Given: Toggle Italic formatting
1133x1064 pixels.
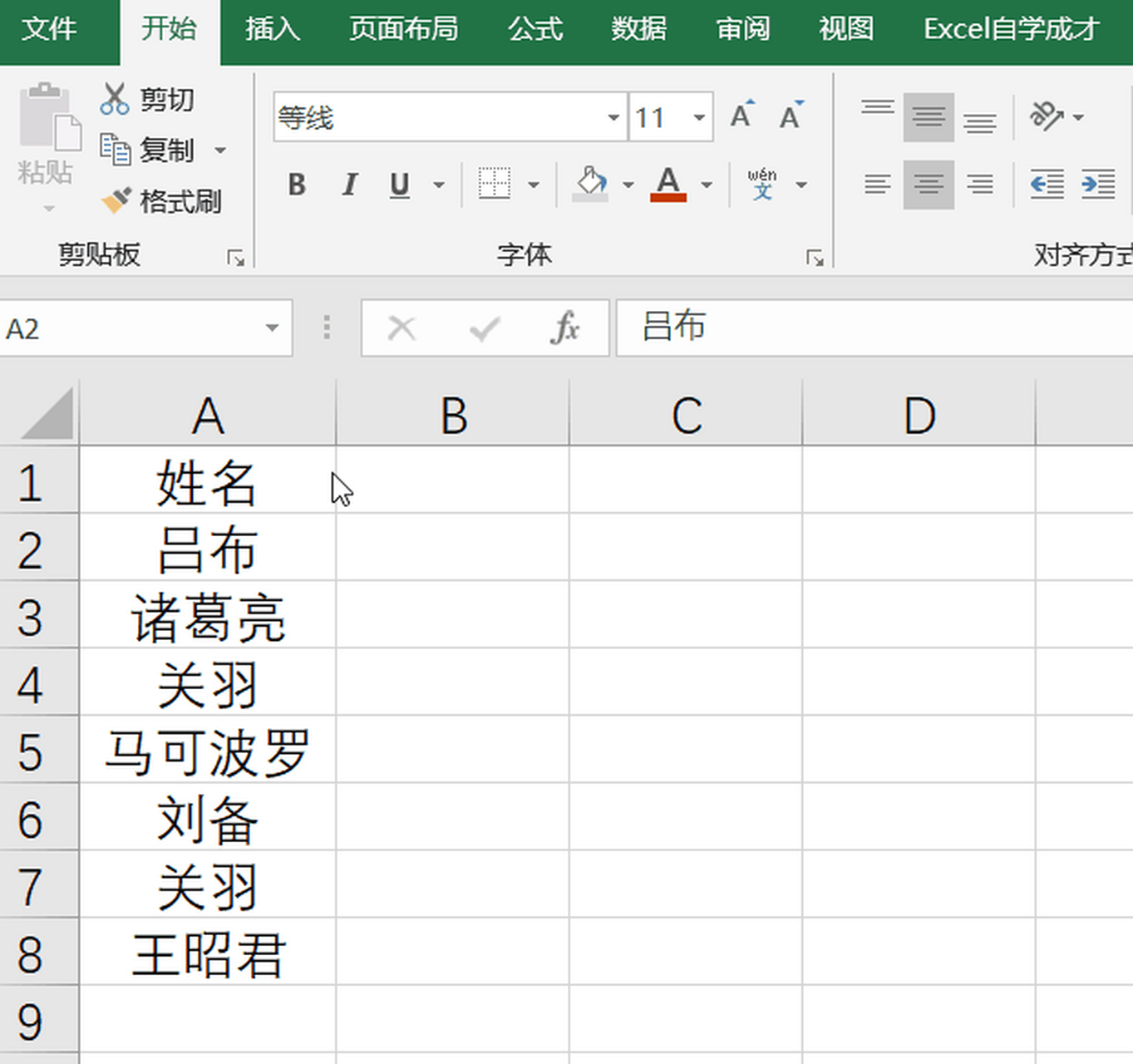Looking at the screenshot, I should [x=349, y=185].
